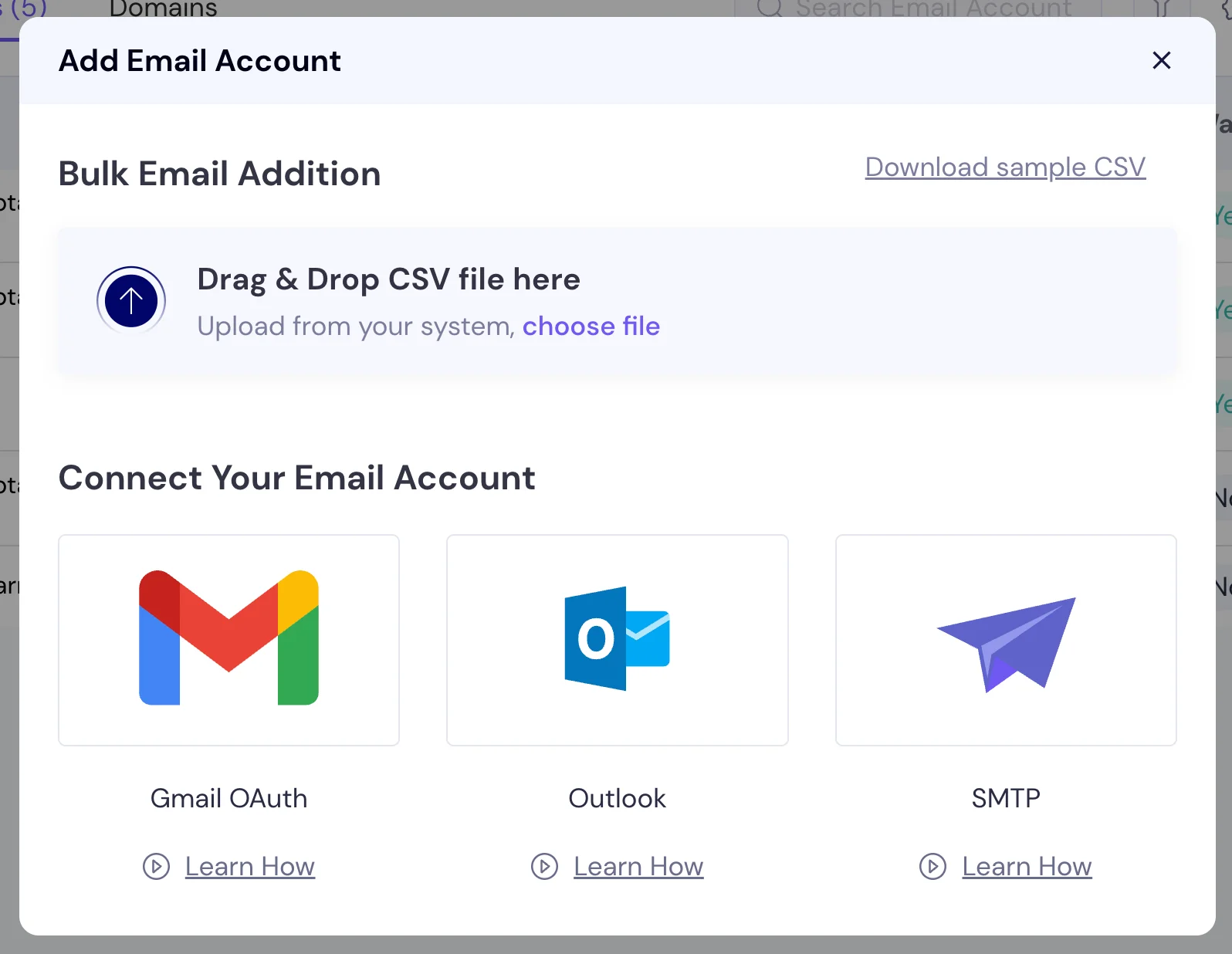Click the Gmail OAuth label
Image resolution: width=1232 pixels, height=954 pixels.
pos(228,798)
